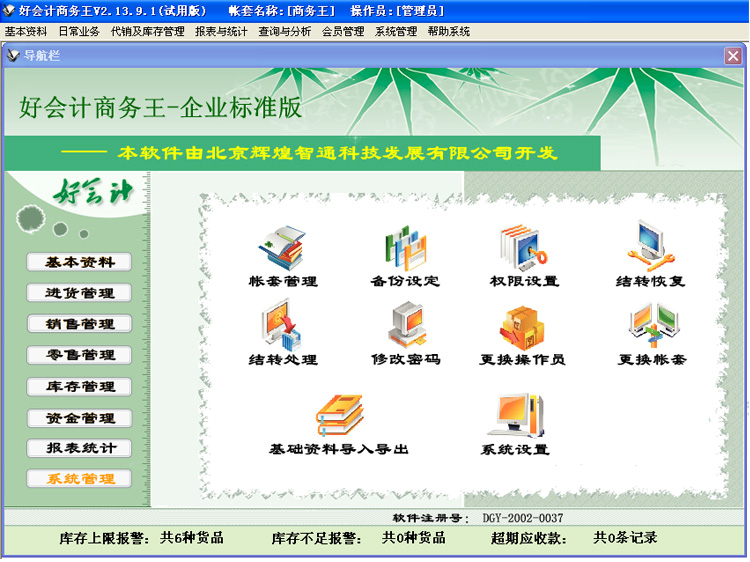The height and width of the screenshot is (562, 750).
Task: Open the 日常业务 menu
Action: [x=79, y=32]
